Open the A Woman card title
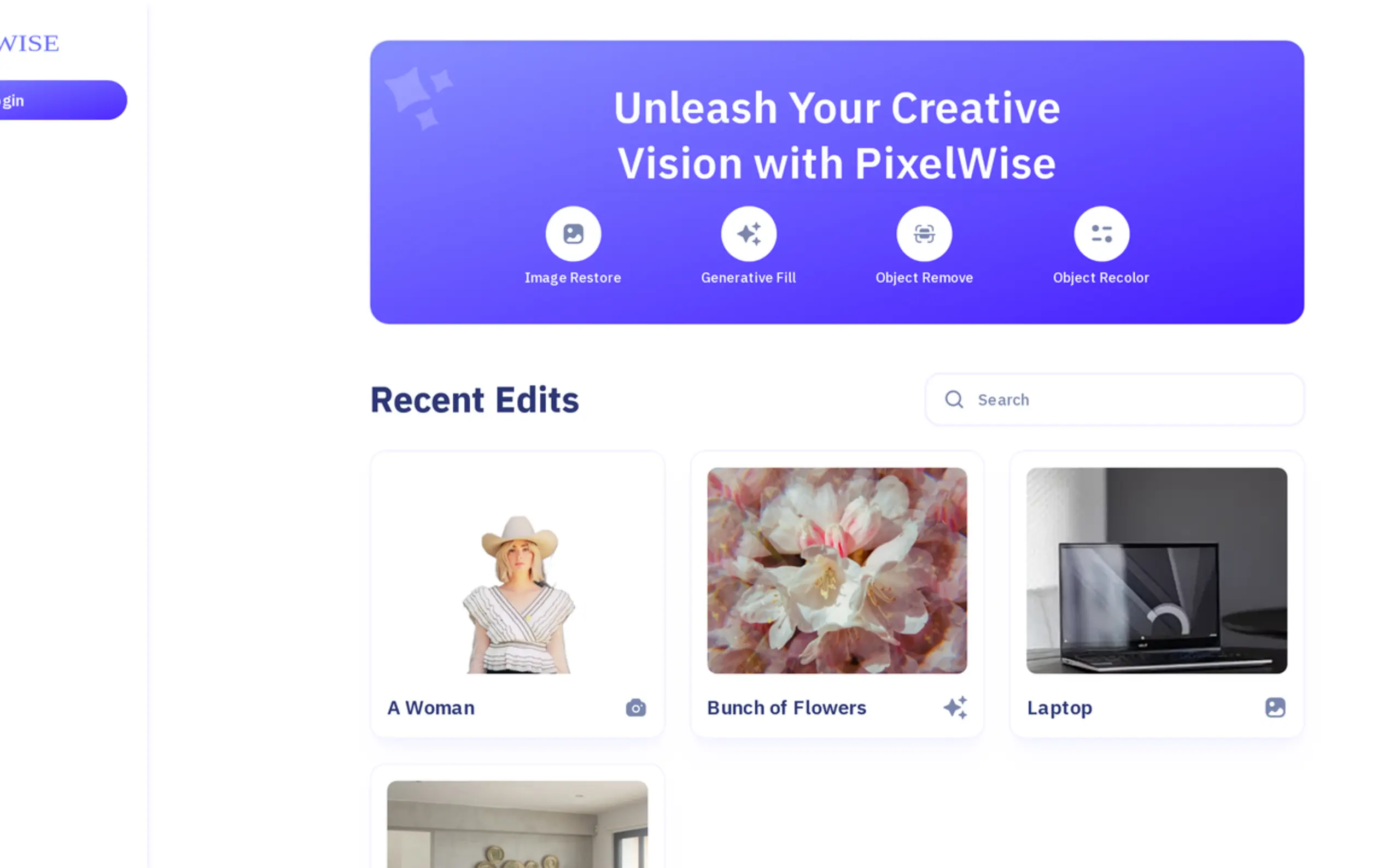 pyautogui.click(x=431, y=708)
